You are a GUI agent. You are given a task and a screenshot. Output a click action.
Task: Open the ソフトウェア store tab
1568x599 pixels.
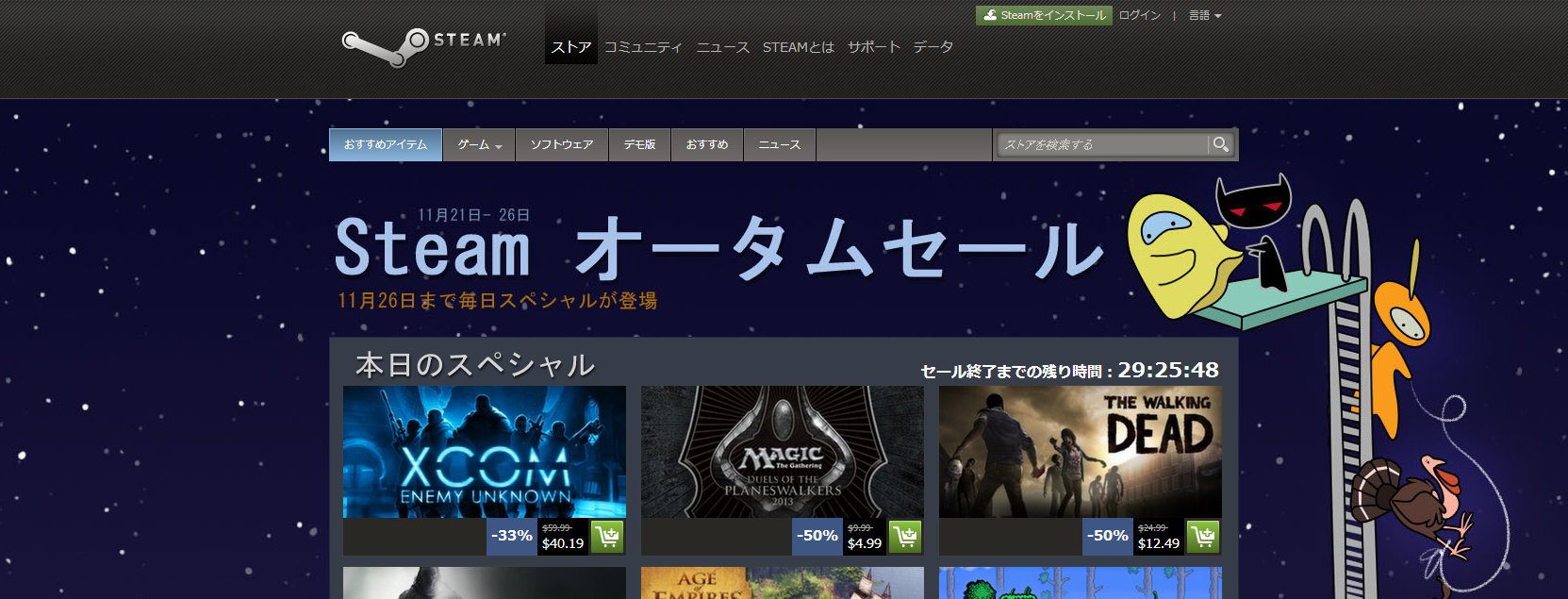(x=562, y=144)
